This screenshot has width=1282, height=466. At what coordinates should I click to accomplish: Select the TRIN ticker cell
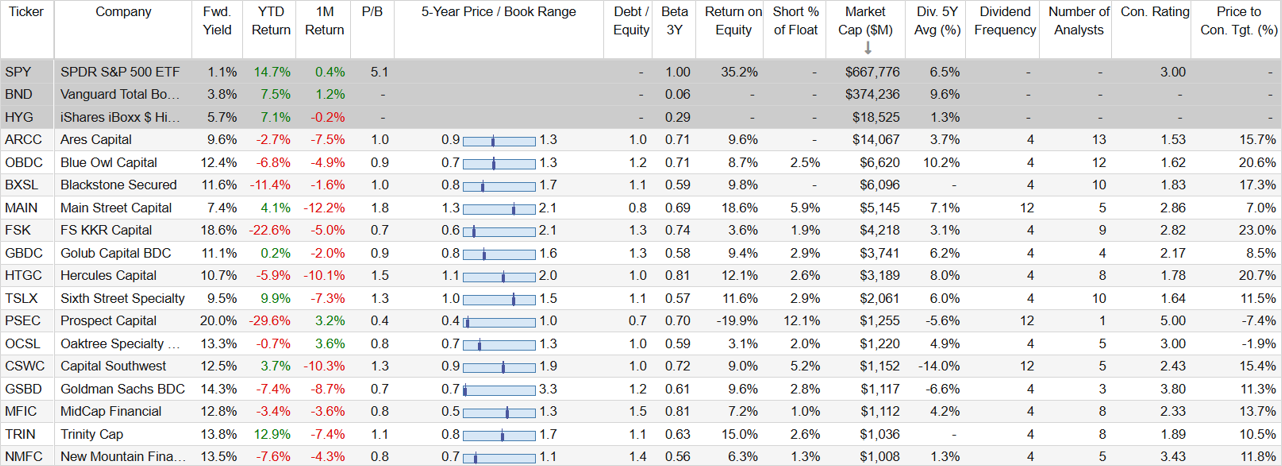[21, 434]
